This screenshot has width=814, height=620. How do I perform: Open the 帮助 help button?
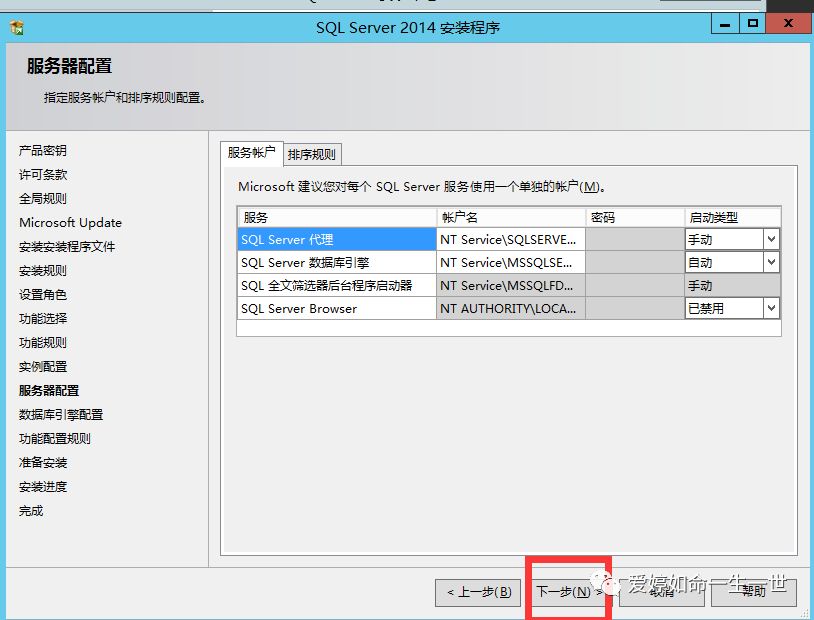point(754,592)
